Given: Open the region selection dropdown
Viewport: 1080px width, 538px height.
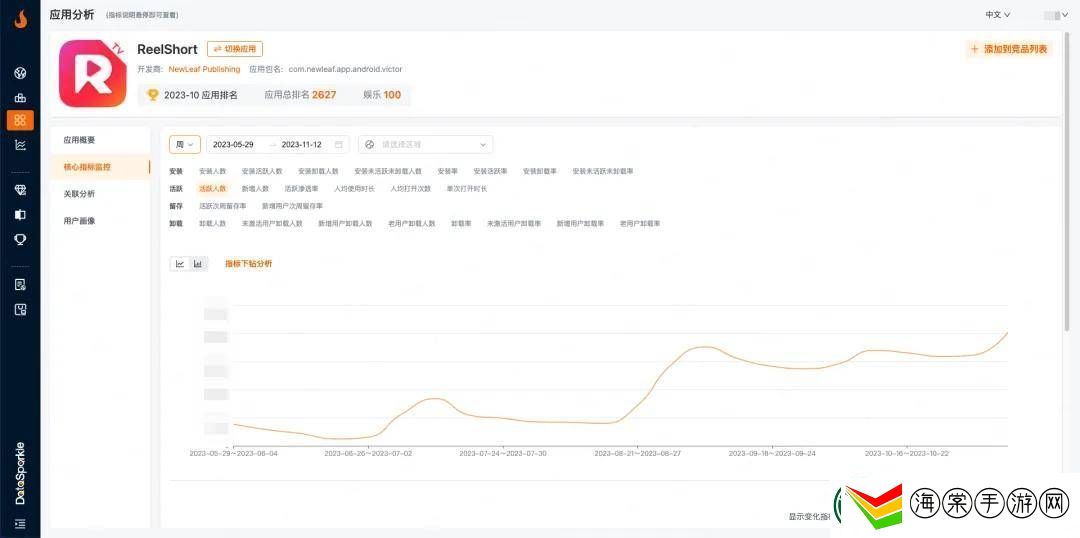Looking at the screenshot, I should click(x=426, y=145).
